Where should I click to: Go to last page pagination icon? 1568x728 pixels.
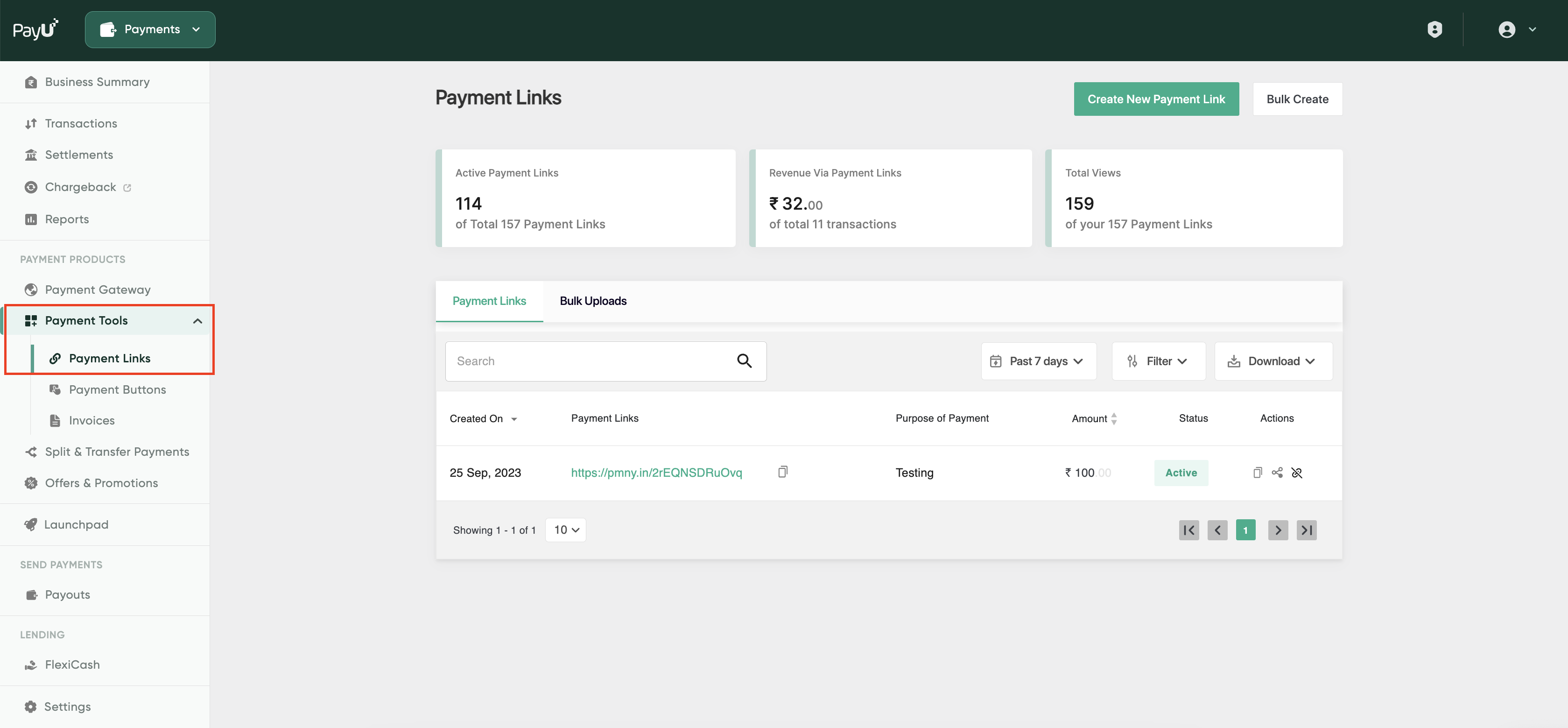click(x=1306, y=530)
